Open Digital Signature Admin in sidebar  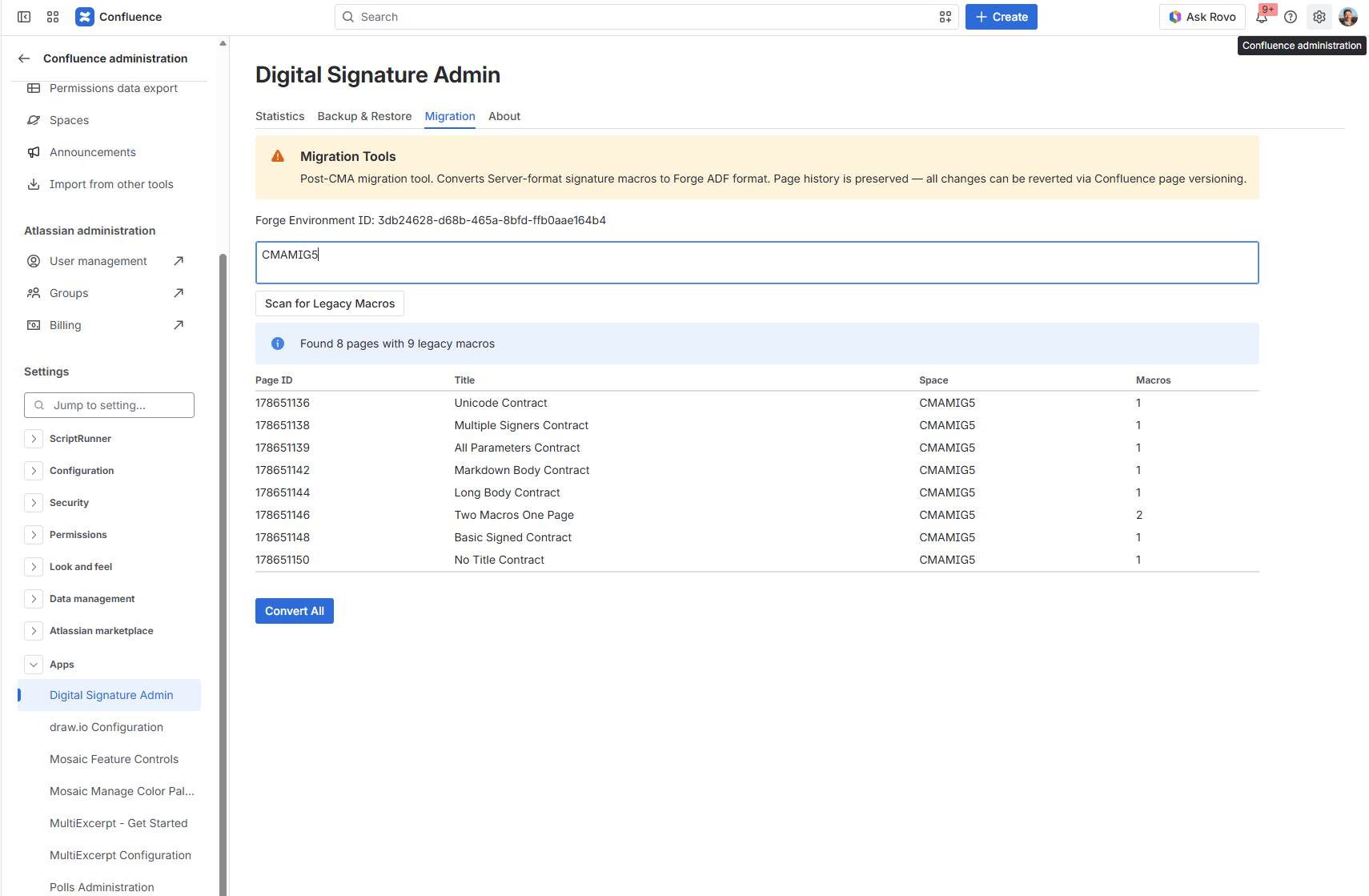pos(110,695)
